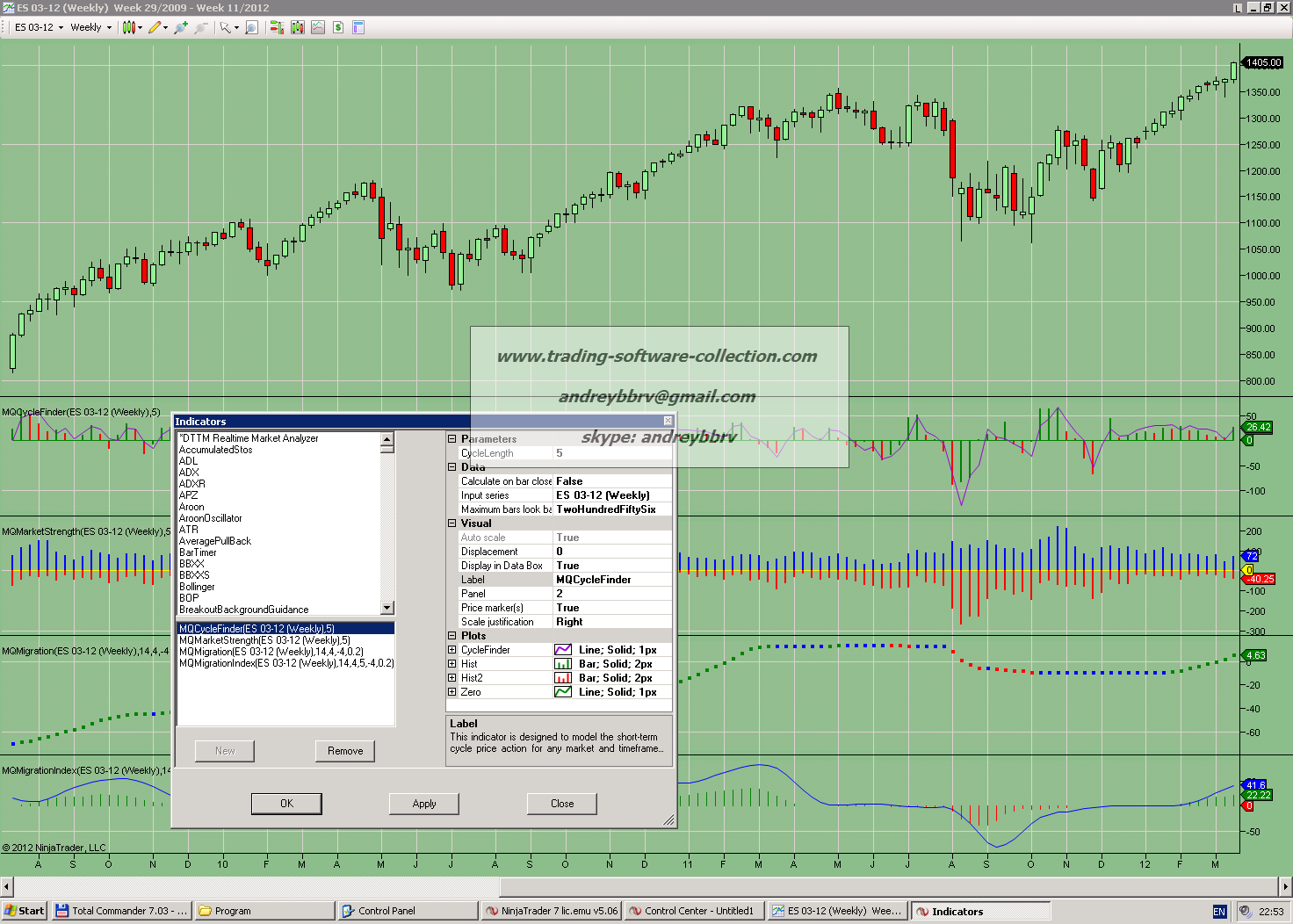This screenshot has height=924, width=1293.
Task: Open the Weekly interval dropdown
Action: click(x=91, y=27)
